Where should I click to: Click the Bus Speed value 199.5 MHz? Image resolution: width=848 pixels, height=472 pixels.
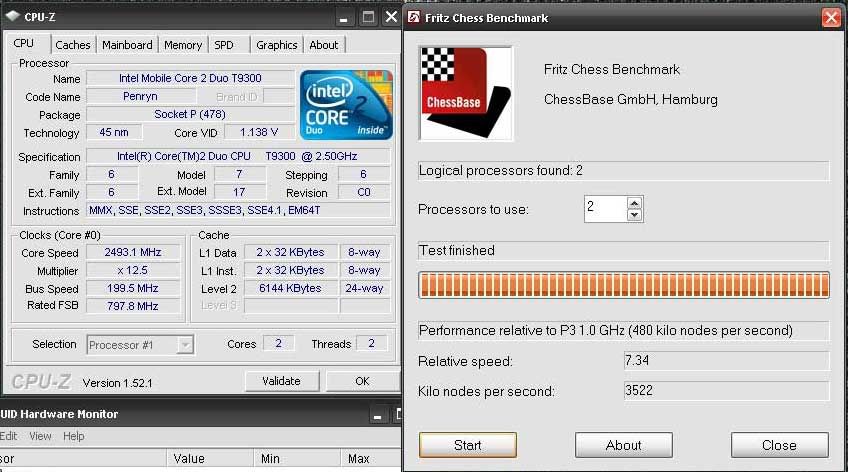[x=133, y=288]
